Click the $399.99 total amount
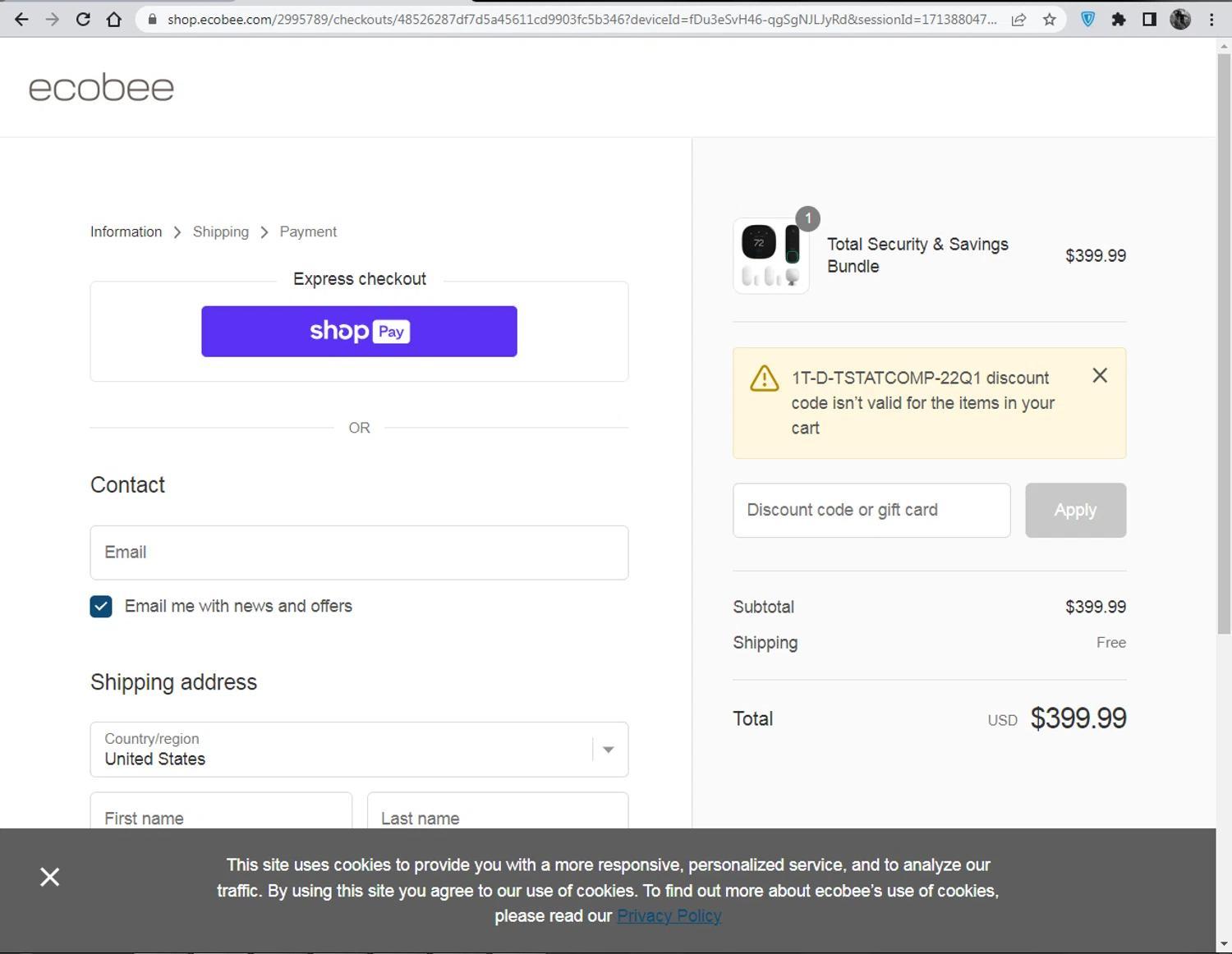 1078,718
